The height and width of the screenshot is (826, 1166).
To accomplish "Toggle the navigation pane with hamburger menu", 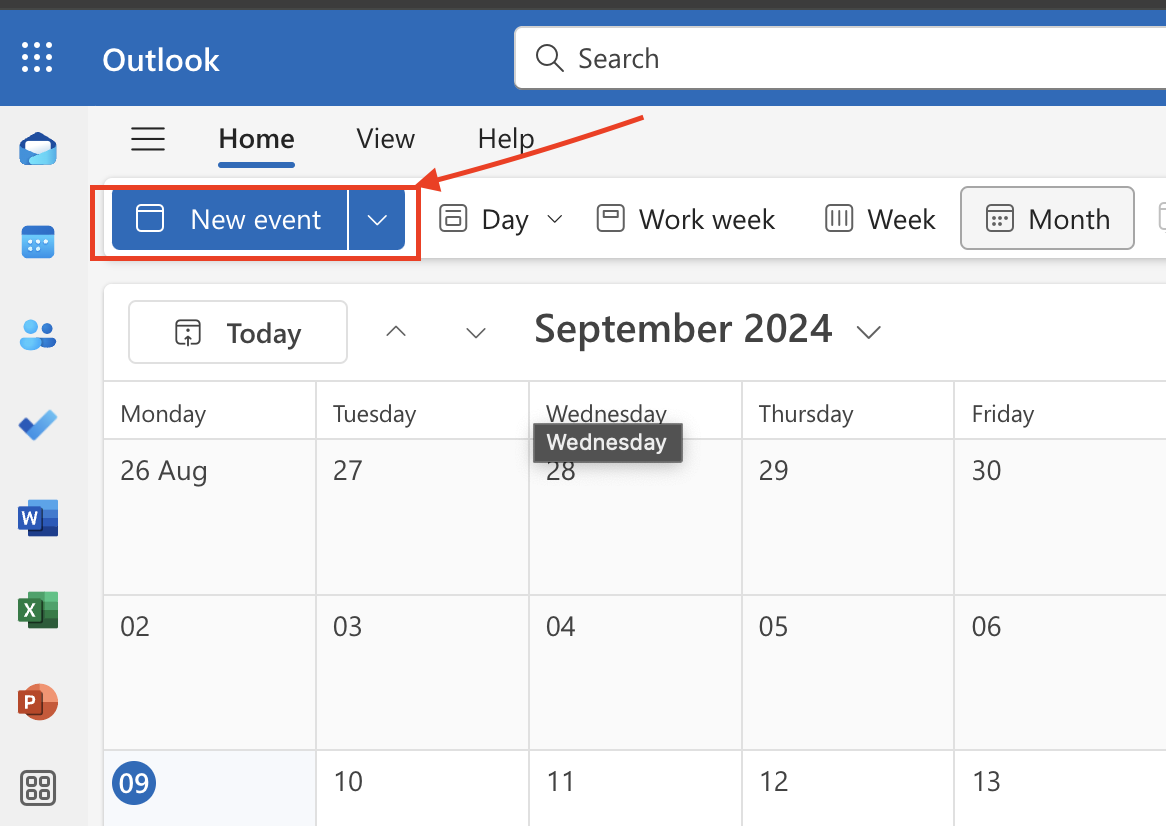I will click(147, 139).
